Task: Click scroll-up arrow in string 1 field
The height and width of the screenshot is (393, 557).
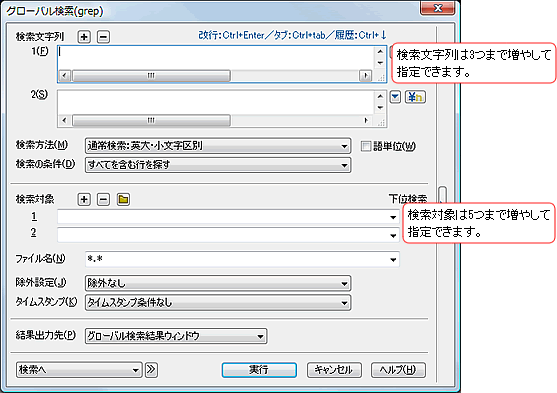Action: [x=380, y=52]
